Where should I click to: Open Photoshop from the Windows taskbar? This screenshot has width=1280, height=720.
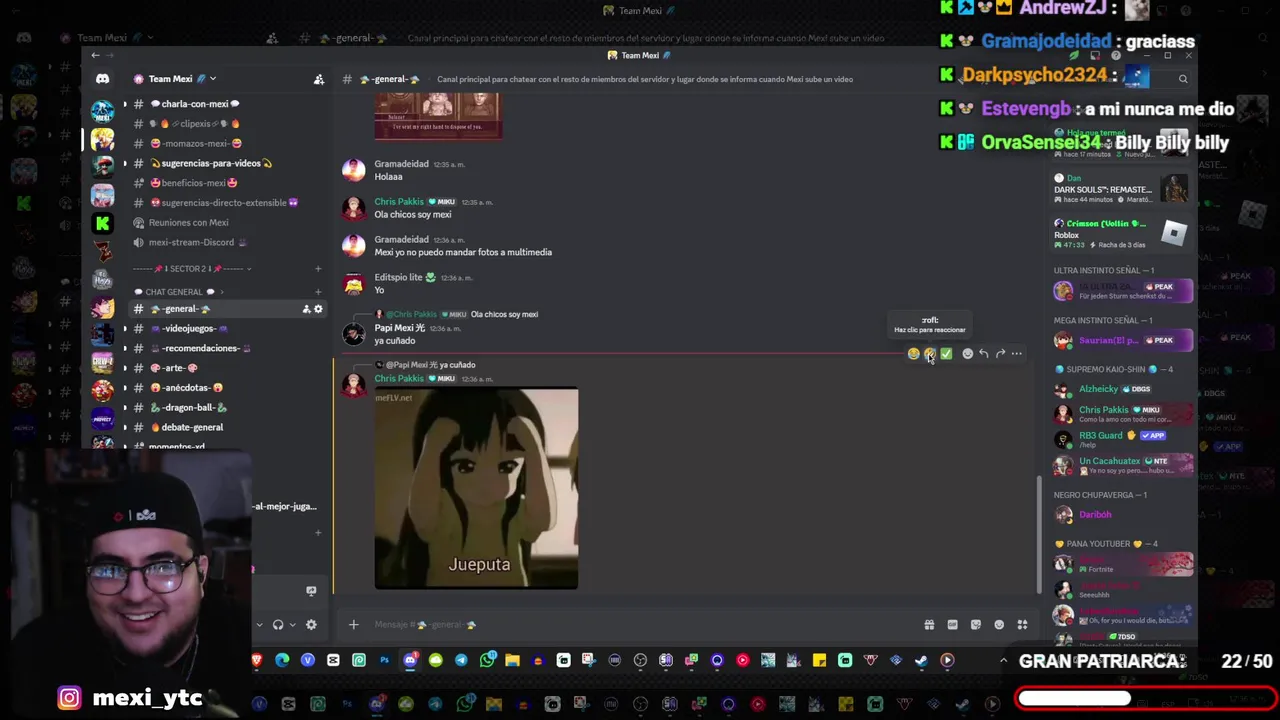pos(384,660)
